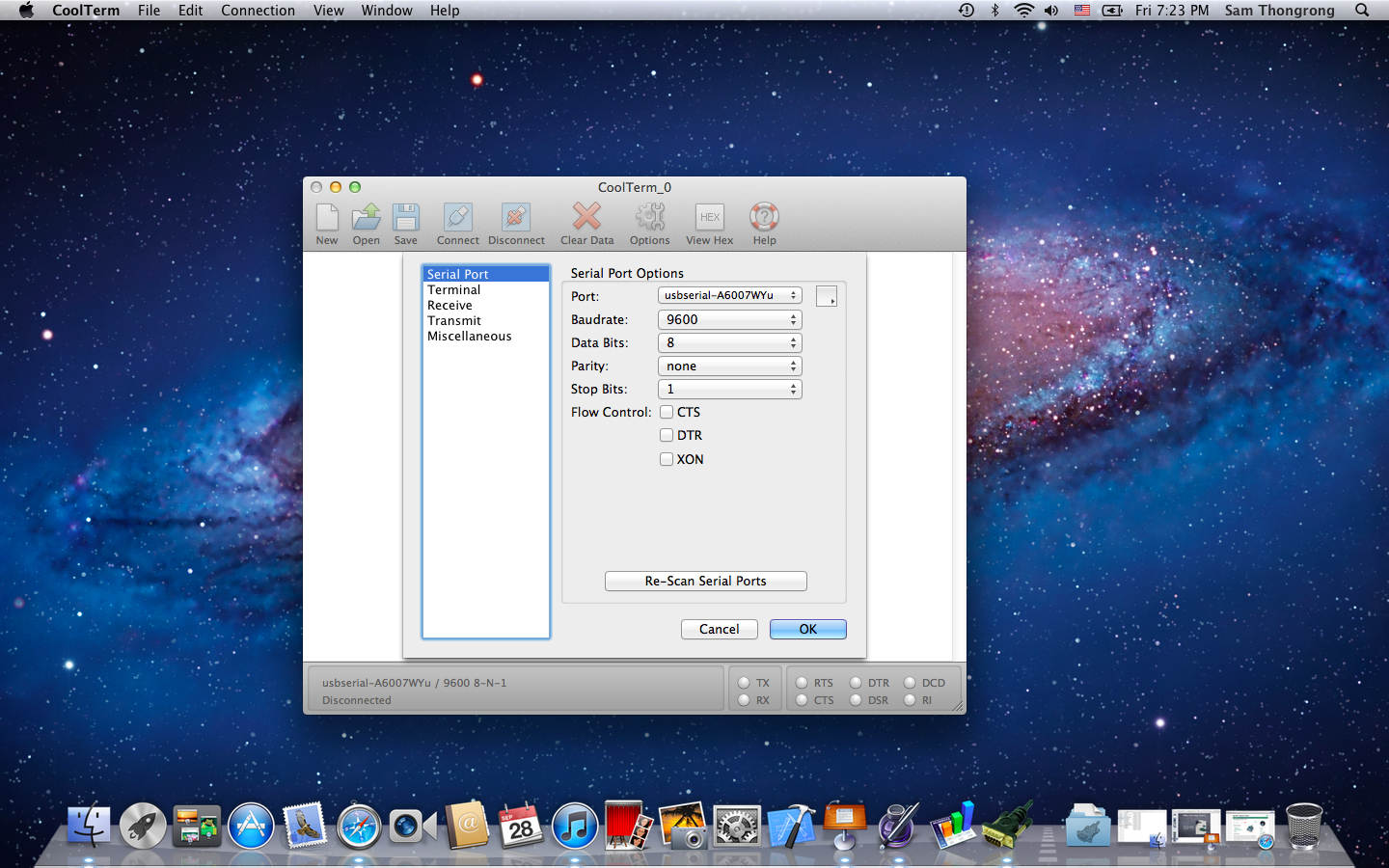The height and width of the screenshot is (868, 1389).
Task: Open Photo Booth in the dock
Action: tap(629, 827)
